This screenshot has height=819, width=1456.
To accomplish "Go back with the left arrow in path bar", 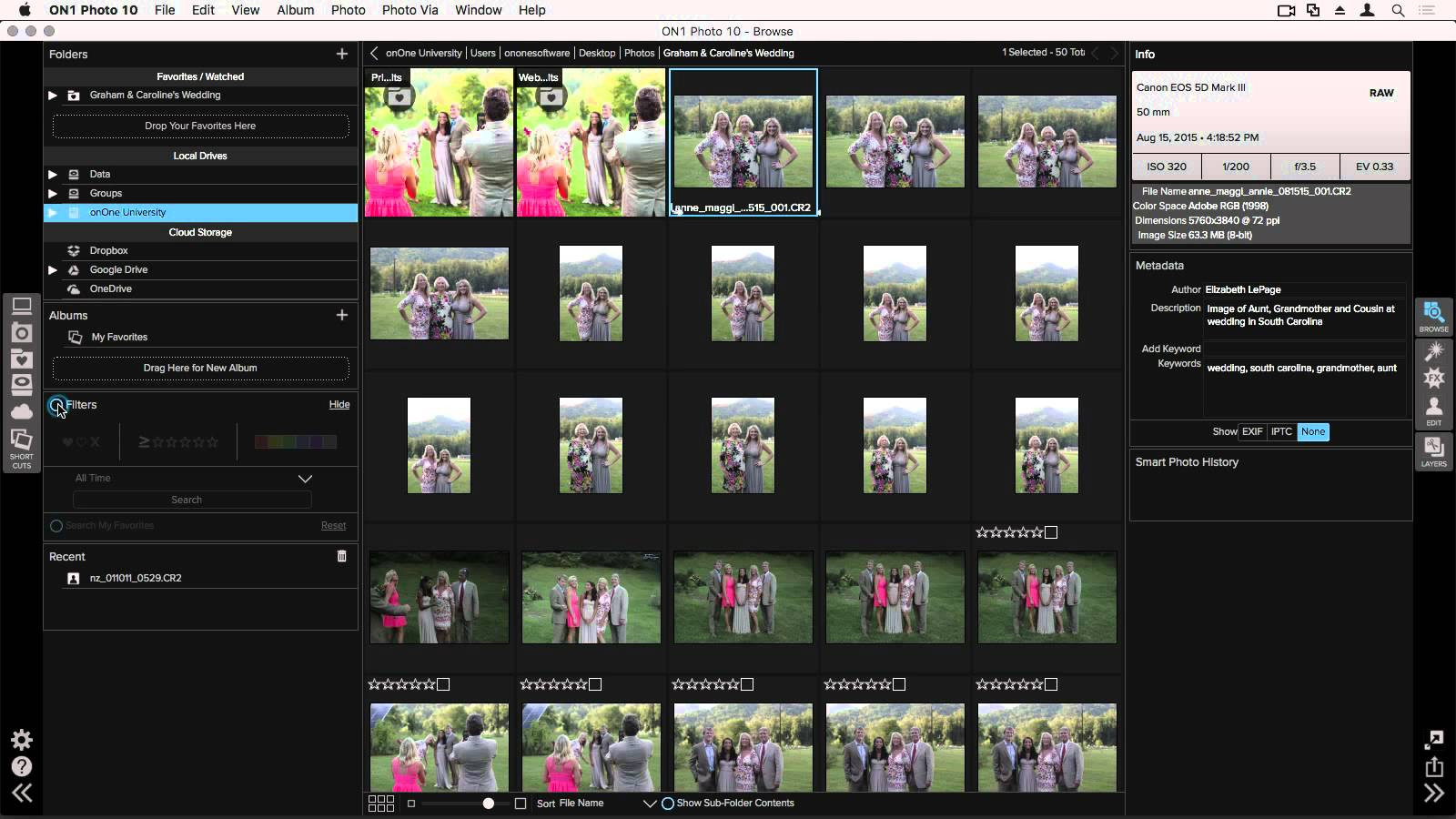I will [374, 53].
